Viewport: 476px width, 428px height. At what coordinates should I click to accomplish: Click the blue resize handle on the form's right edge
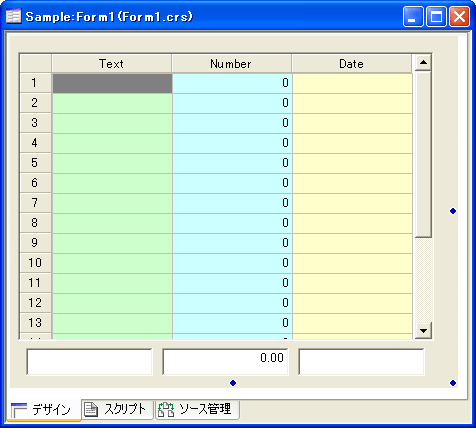click(453, 211)
